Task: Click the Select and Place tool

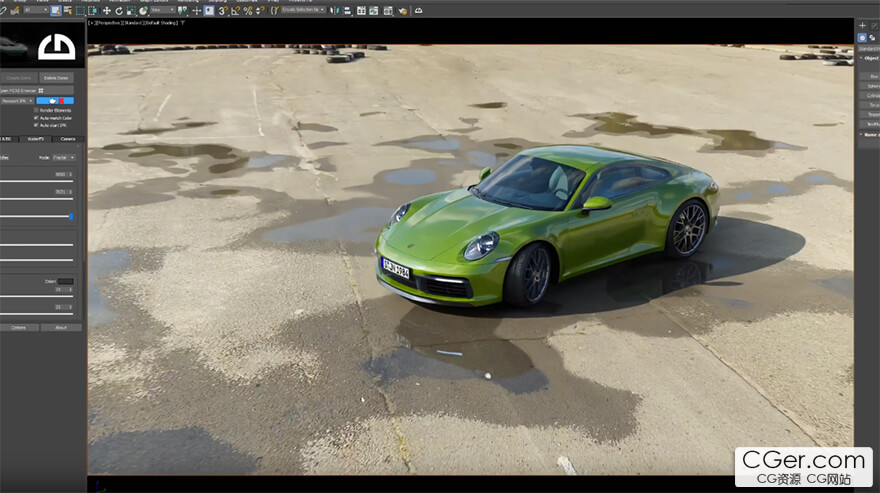Action: click(x=143, y=11)
